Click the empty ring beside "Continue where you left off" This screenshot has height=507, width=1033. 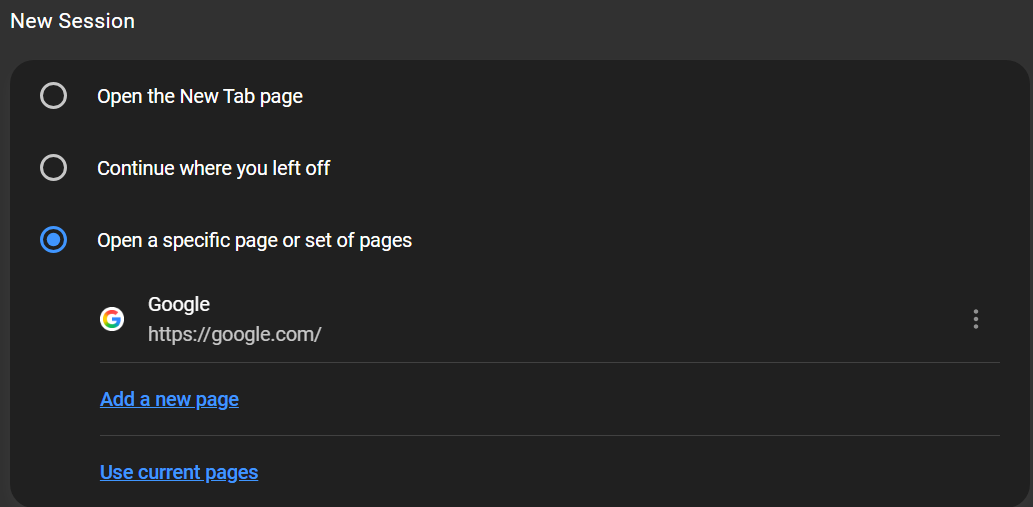point(42,168)
